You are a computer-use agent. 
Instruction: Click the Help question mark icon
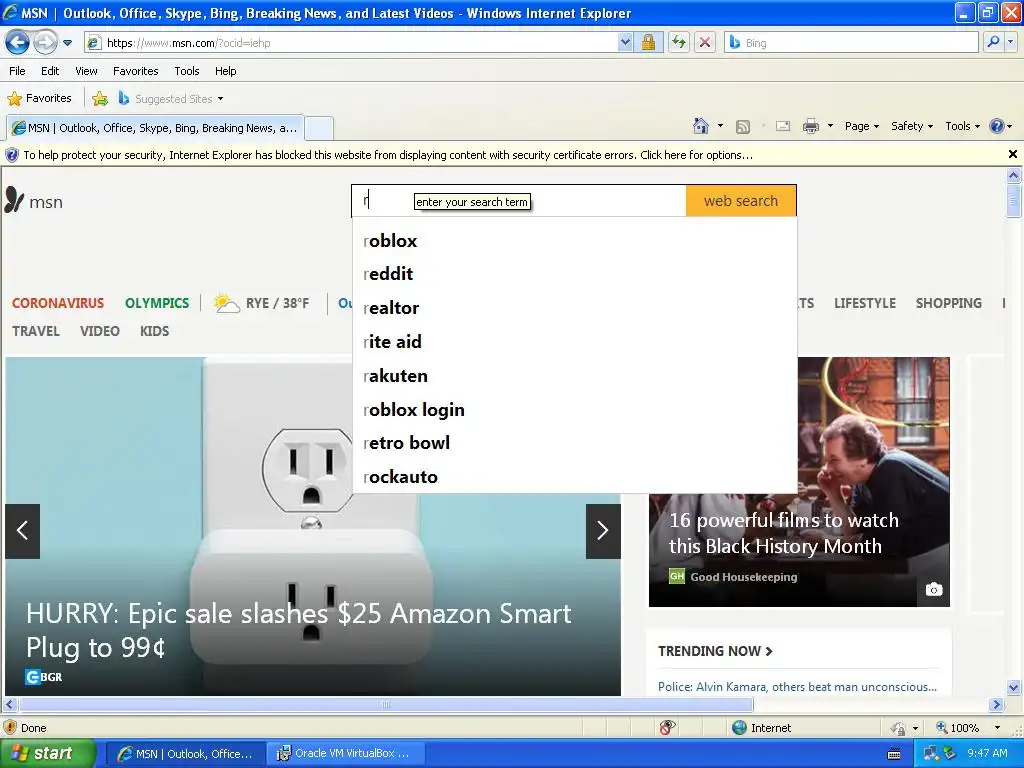(x=997, y=126)
